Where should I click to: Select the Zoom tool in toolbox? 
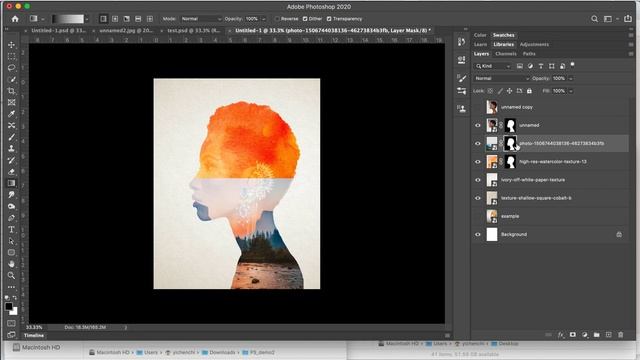pos(11,276)
